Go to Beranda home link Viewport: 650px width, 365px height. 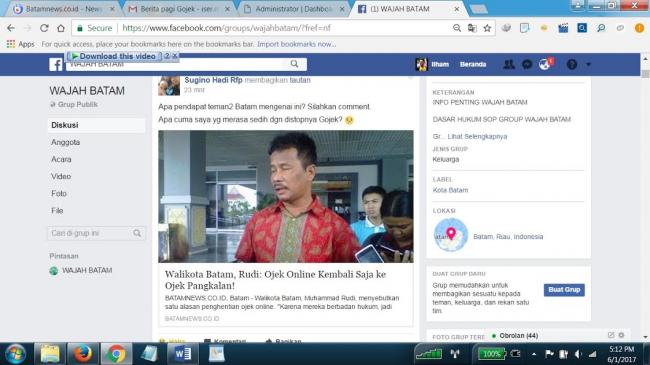[473, 64]
